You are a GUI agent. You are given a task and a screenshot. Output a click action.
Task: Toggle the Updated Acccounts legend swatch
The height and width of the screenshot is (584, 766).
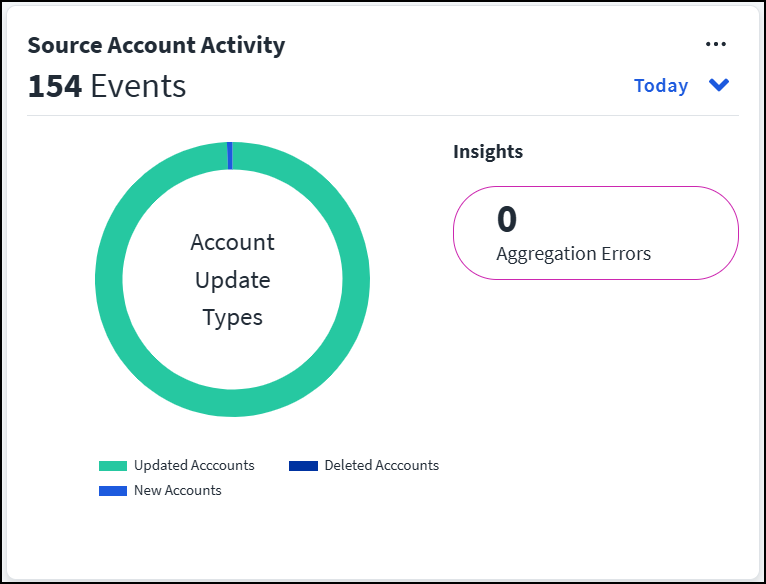(113, 466)
